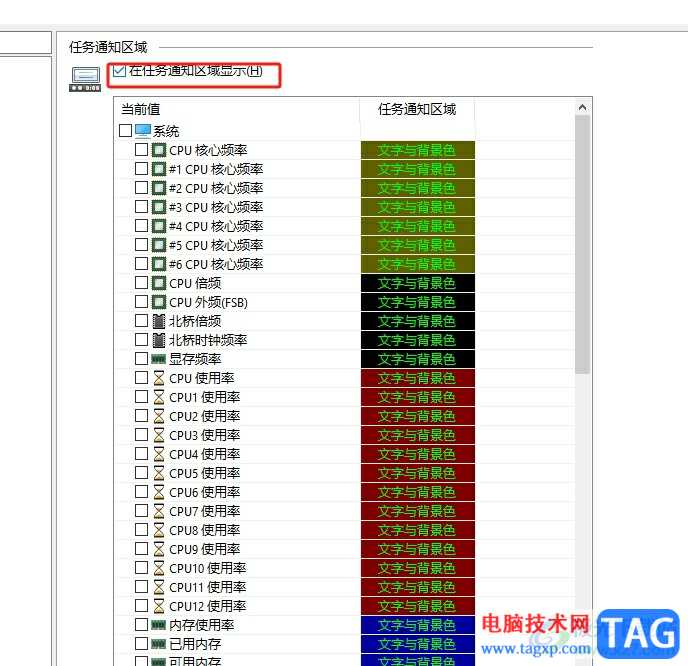The width and height of the screenshot is (688, 666).
Task: Check the CPU1 使用率 checkbox
Action: (141, 397)
